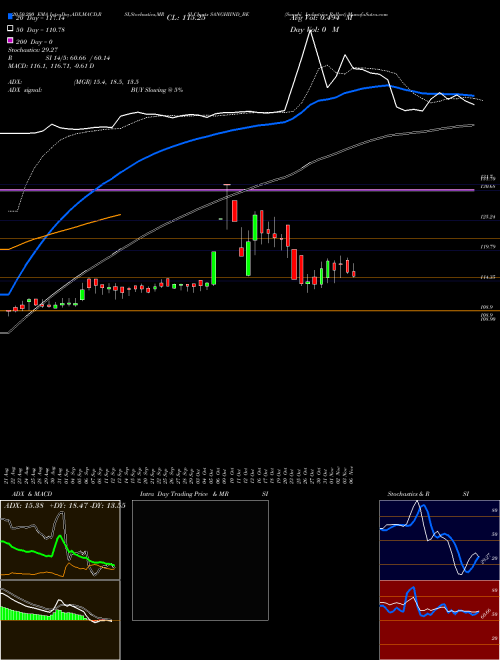Click the rotated 29.27 label in Stochastics panel

[x=485, y=558]
